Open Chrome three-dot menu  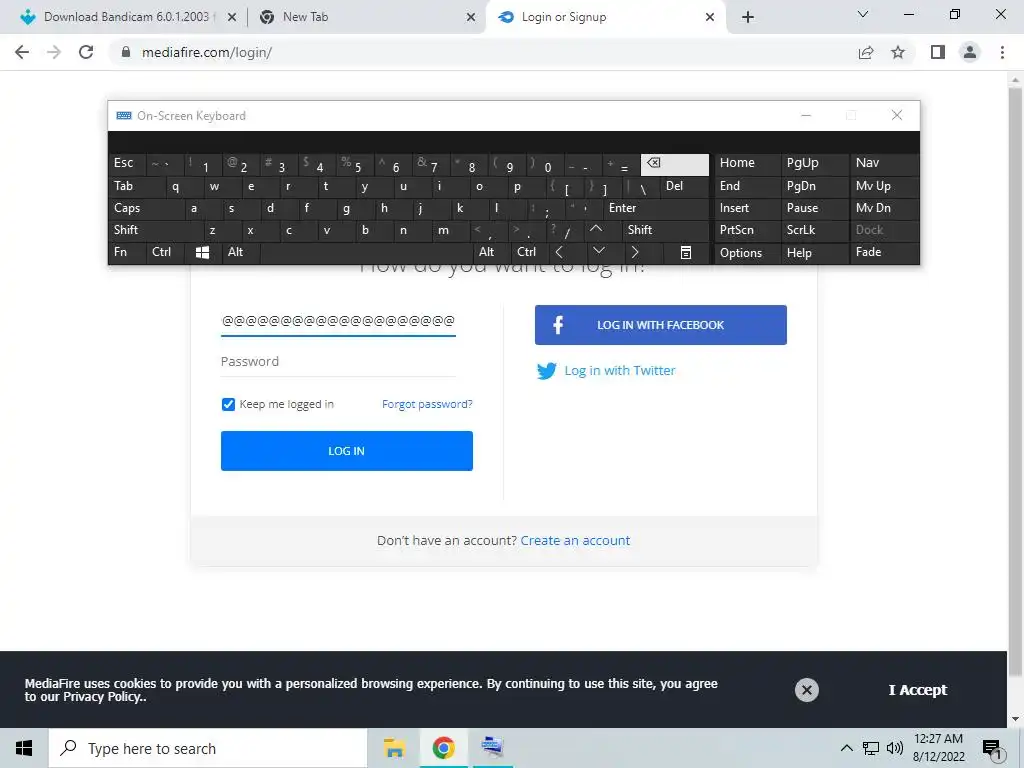(x=1002, y=52)
